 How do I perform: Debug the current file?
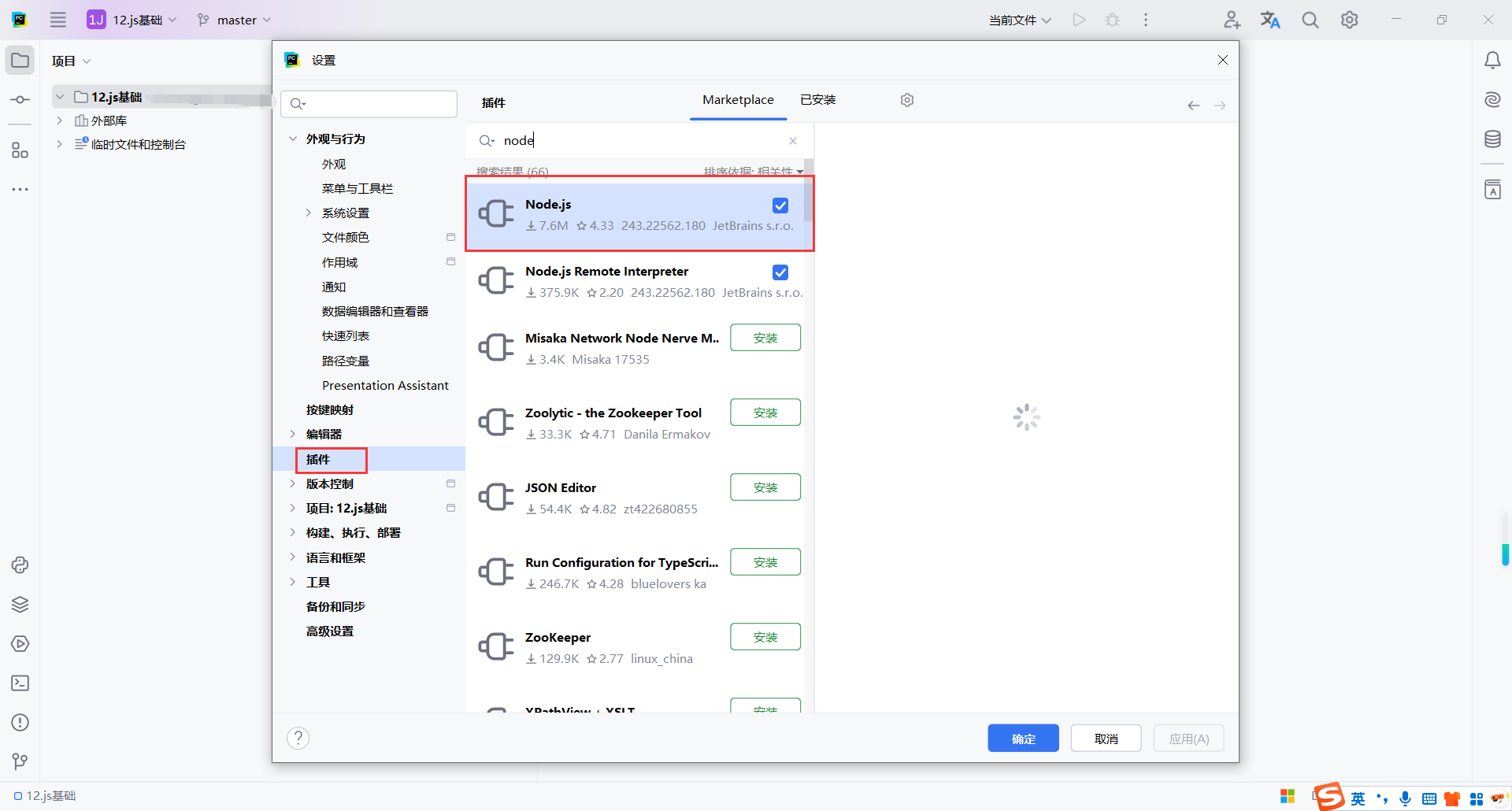tap(1112, 20)
